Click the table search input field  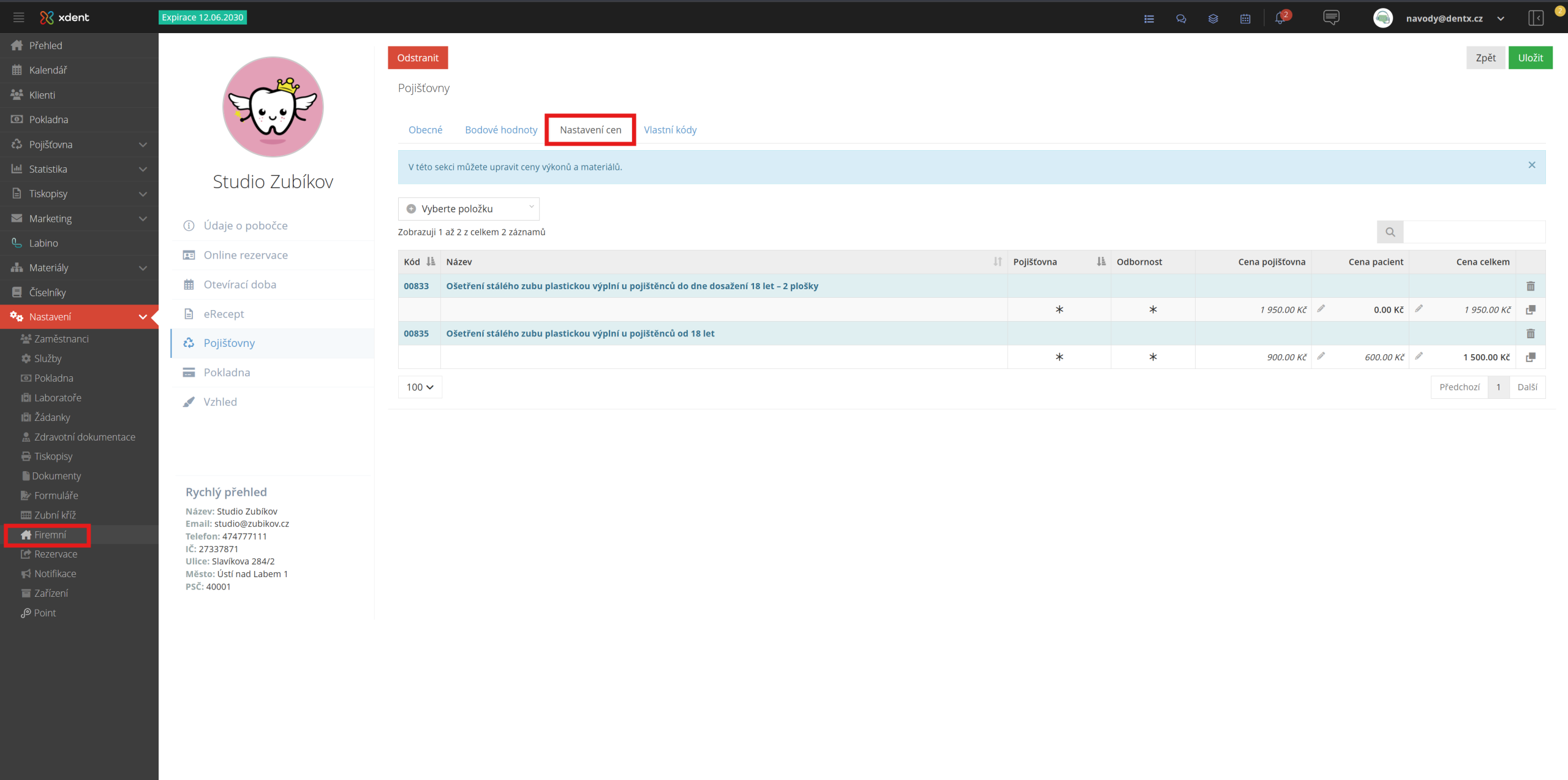click(x=1474, y=232)
